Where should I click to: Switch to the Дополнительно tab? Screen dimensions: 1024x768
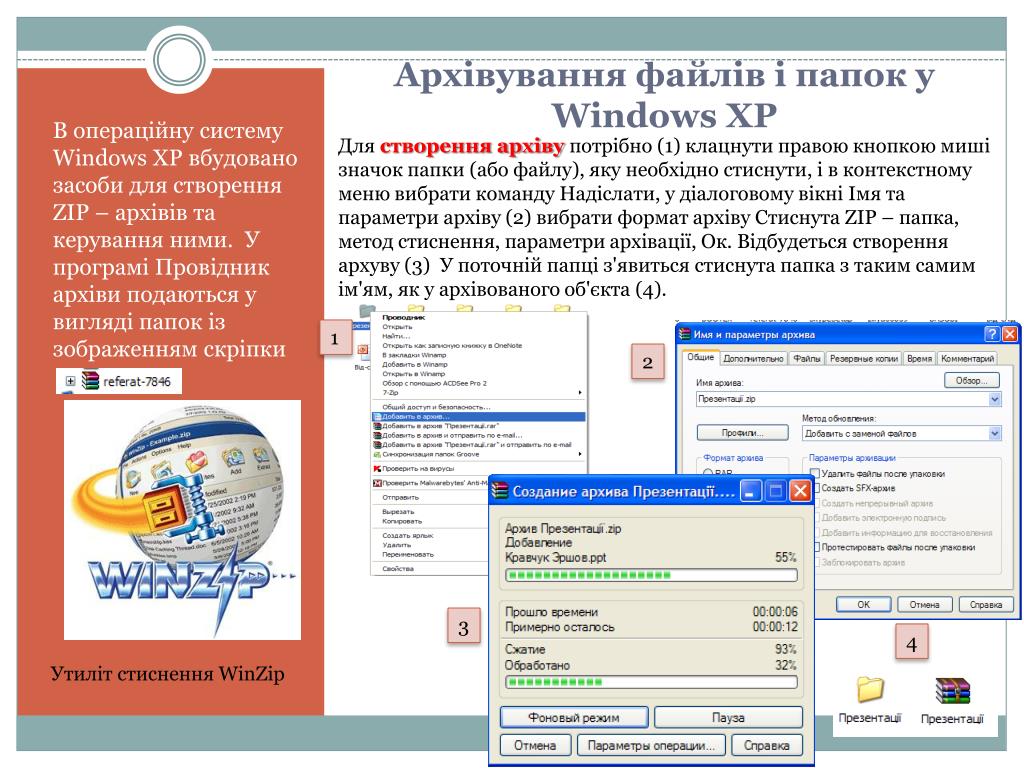(x=753, y=359)
